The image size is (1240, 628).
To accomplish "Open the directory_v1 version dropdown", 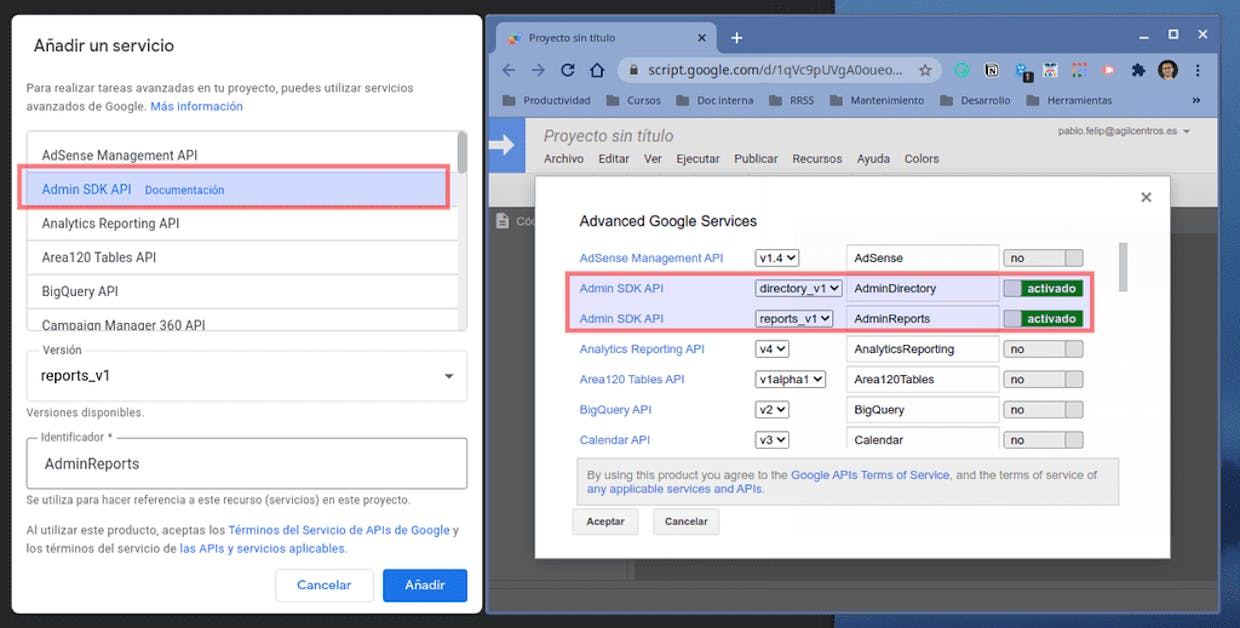I will [x=799, y=288].
